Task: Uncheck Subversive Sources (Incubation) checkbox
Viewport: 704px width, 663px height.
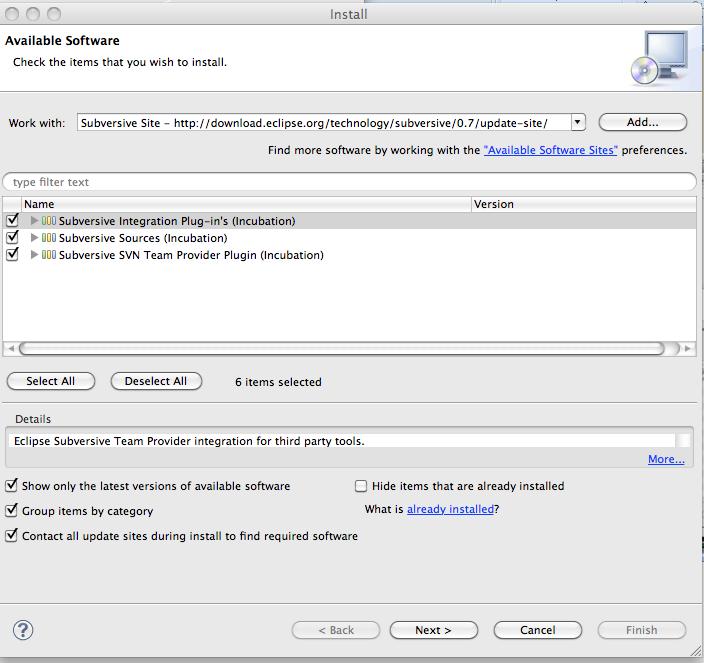Action: pyautogui.click(x=12, y=237)
